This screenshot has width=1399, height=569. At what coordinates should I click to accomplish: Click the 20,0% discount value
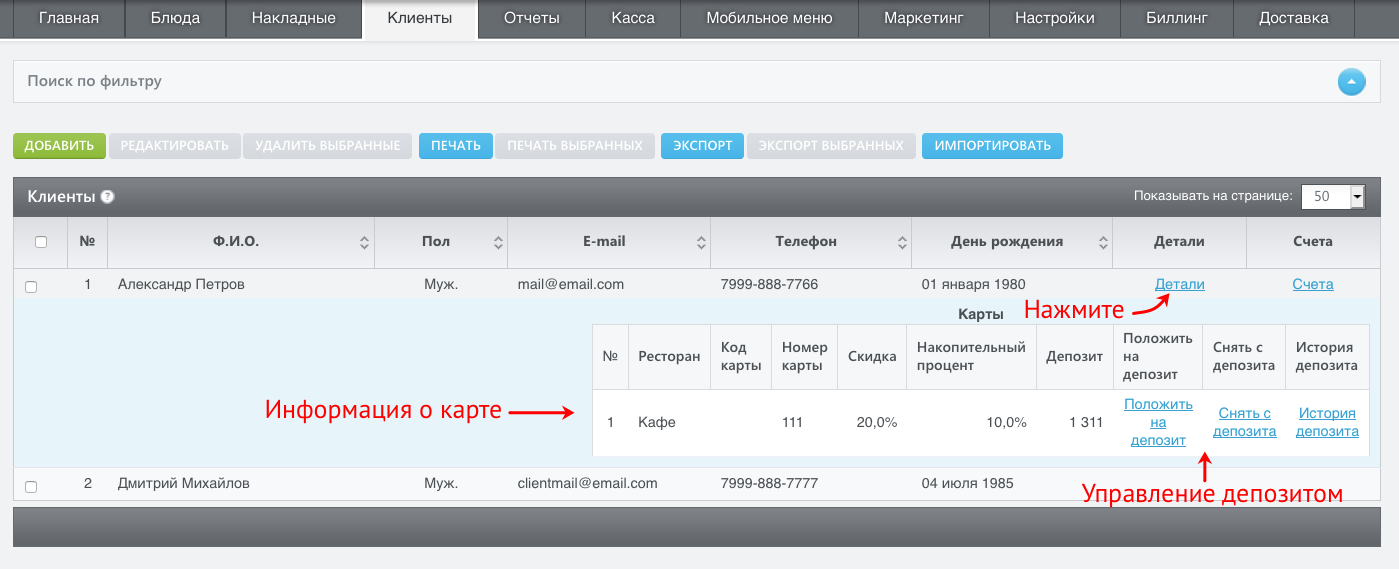tap(877, 422)
